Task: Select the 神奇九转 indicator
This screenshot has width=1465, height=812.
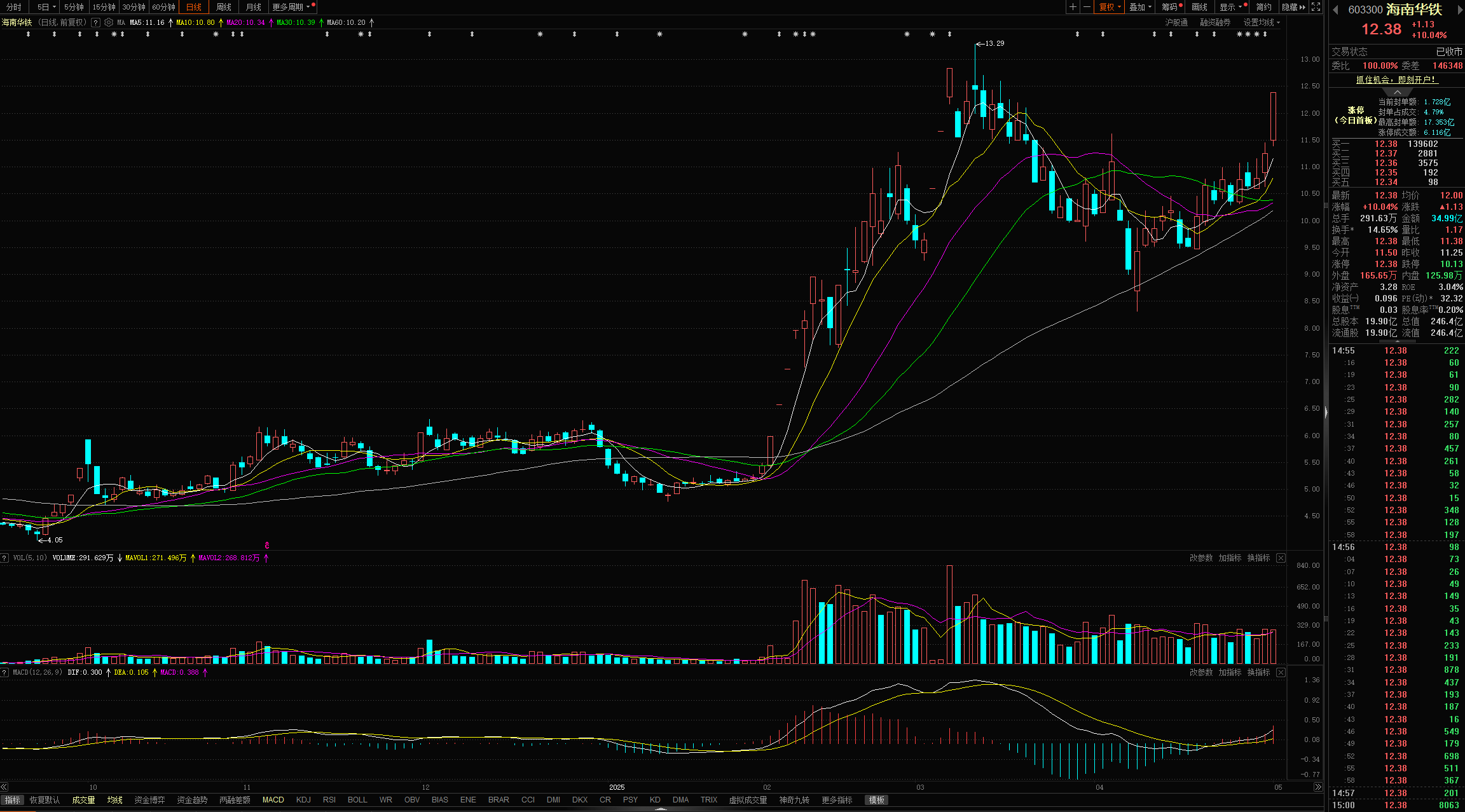Action: [794, 800]
